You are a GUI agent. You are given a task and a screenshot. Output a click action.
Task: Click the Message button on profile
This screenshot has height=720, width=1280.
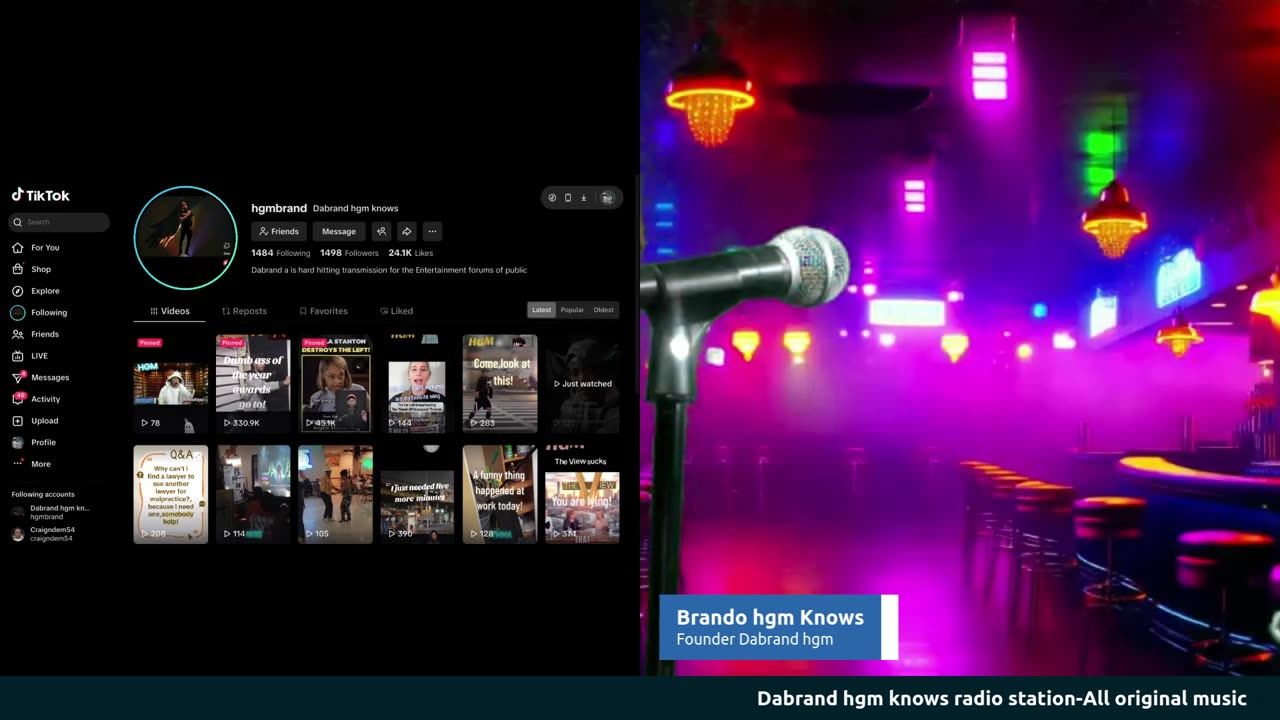click(x=339, y=231)
